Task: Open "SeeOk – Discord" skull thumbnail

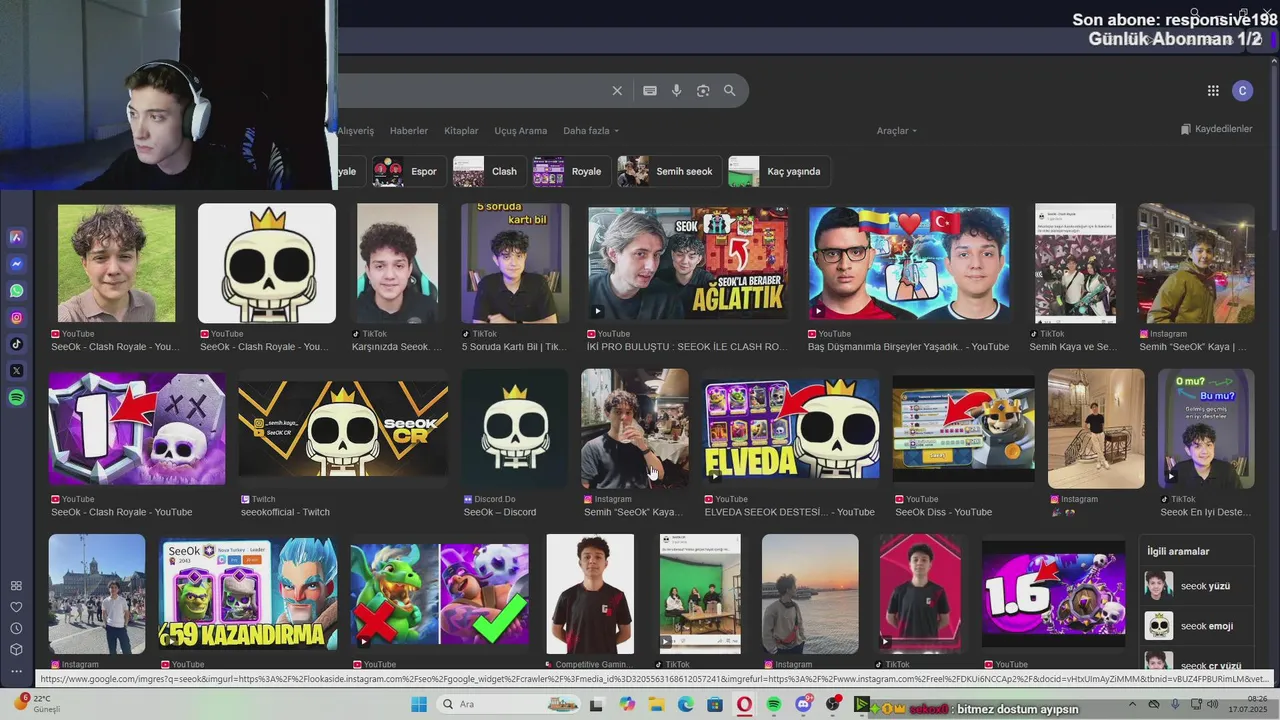Action: pyautogui.click(x=515, y=428)
